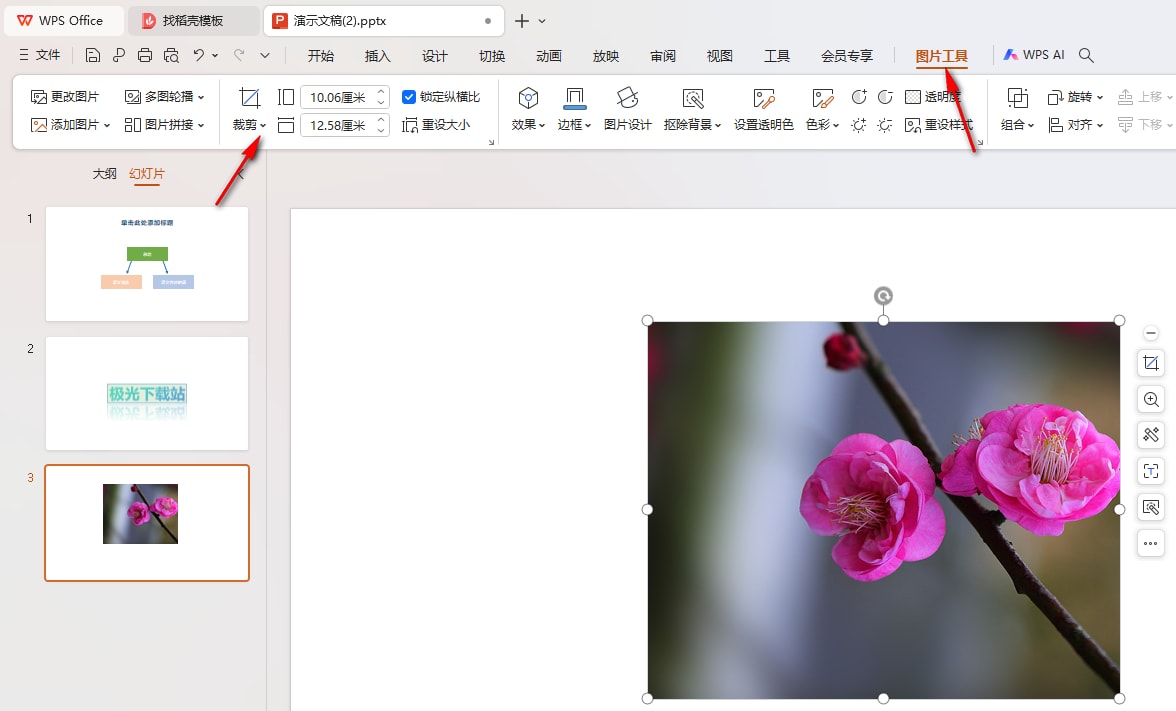Expand the 图片拼接 dropdown
Image resolution: width=1176 pixels, height=711 pixels.
(x=201, y=125)
